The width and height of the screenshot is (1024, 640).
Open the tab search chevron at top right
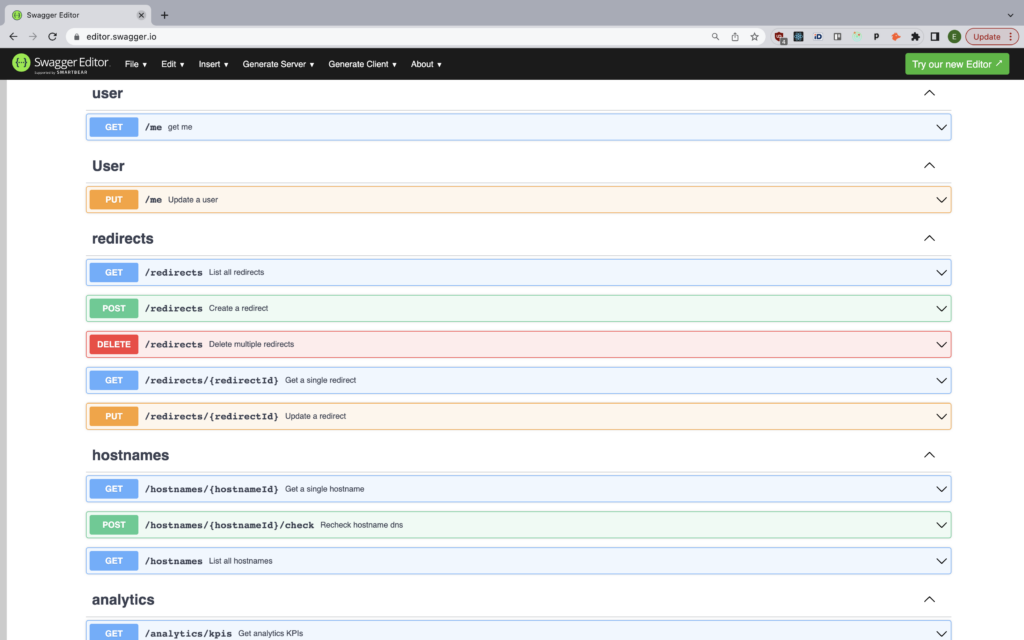(1010, 15)
